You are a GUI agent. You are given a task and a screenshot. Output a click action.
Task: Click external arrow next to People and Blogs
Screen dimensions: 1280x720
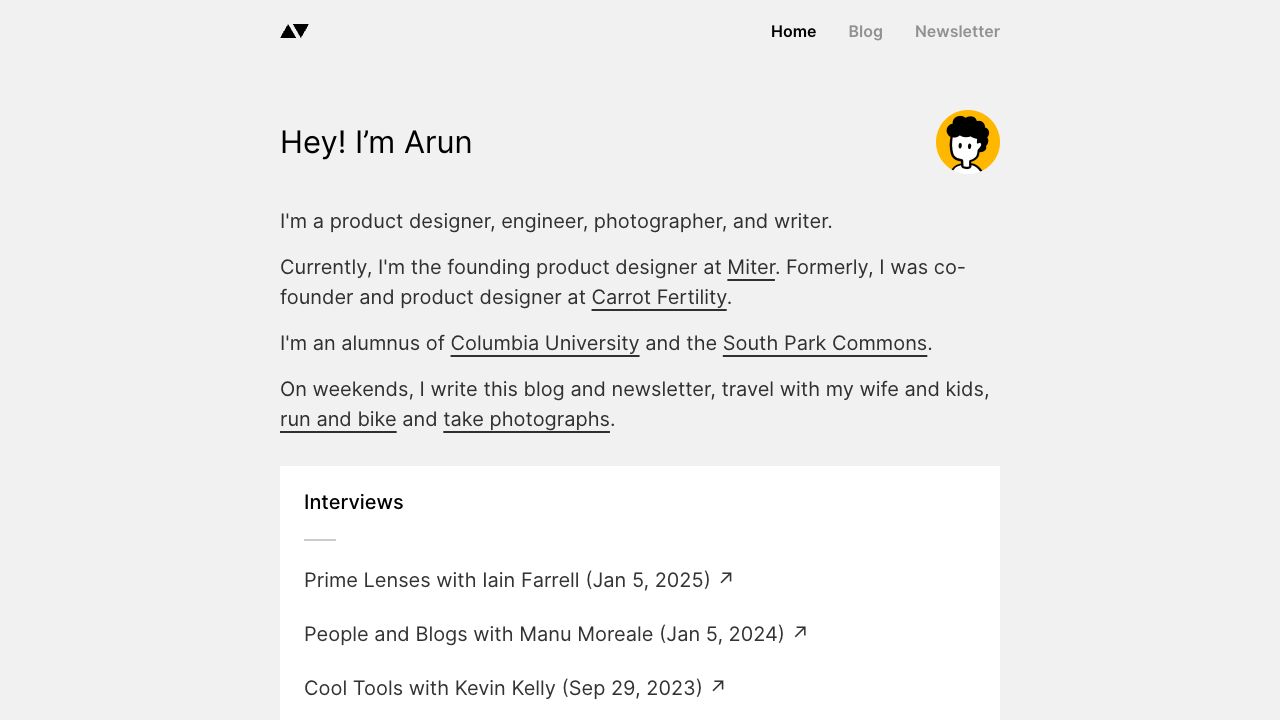point(801,632)
